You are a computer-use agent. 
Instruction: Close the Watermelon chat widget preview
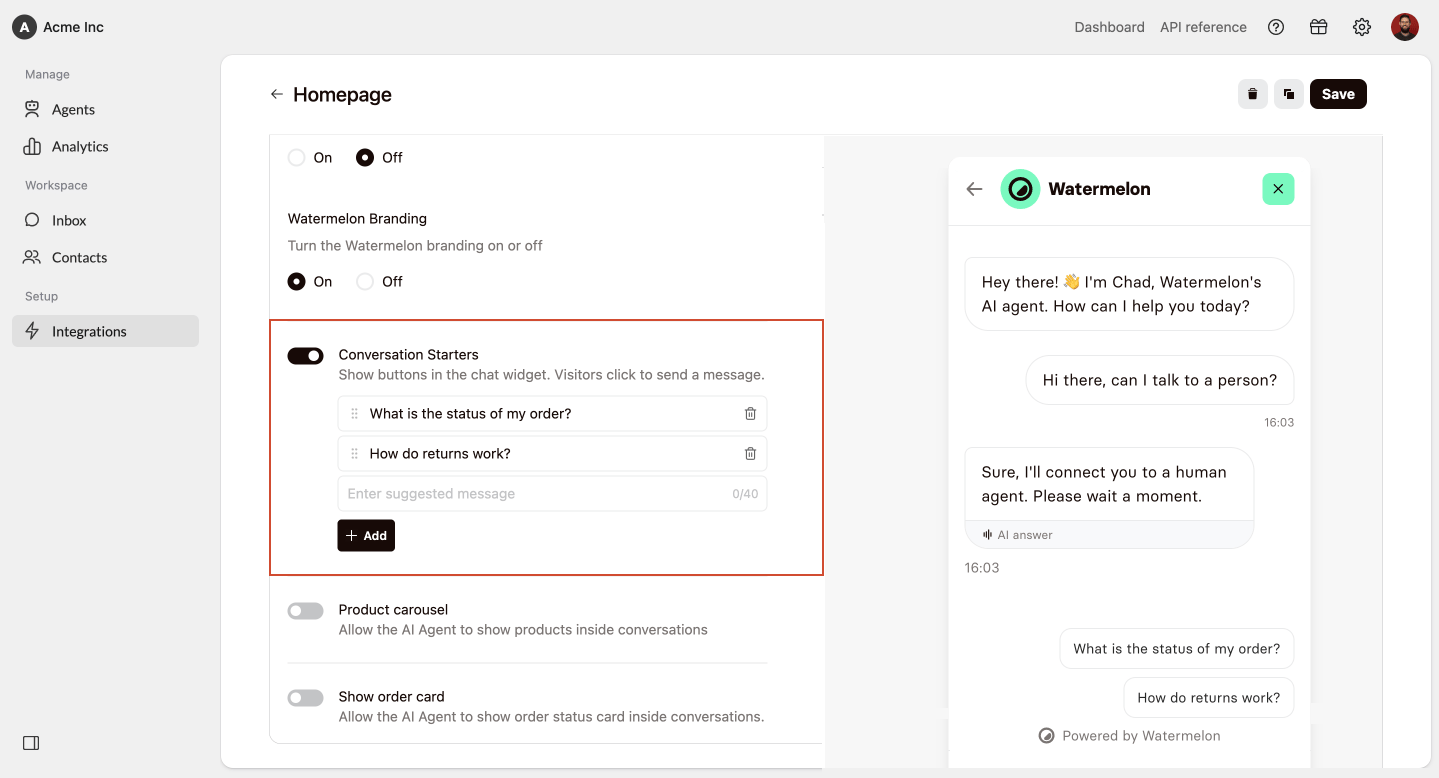click(x=1278, y=189)
